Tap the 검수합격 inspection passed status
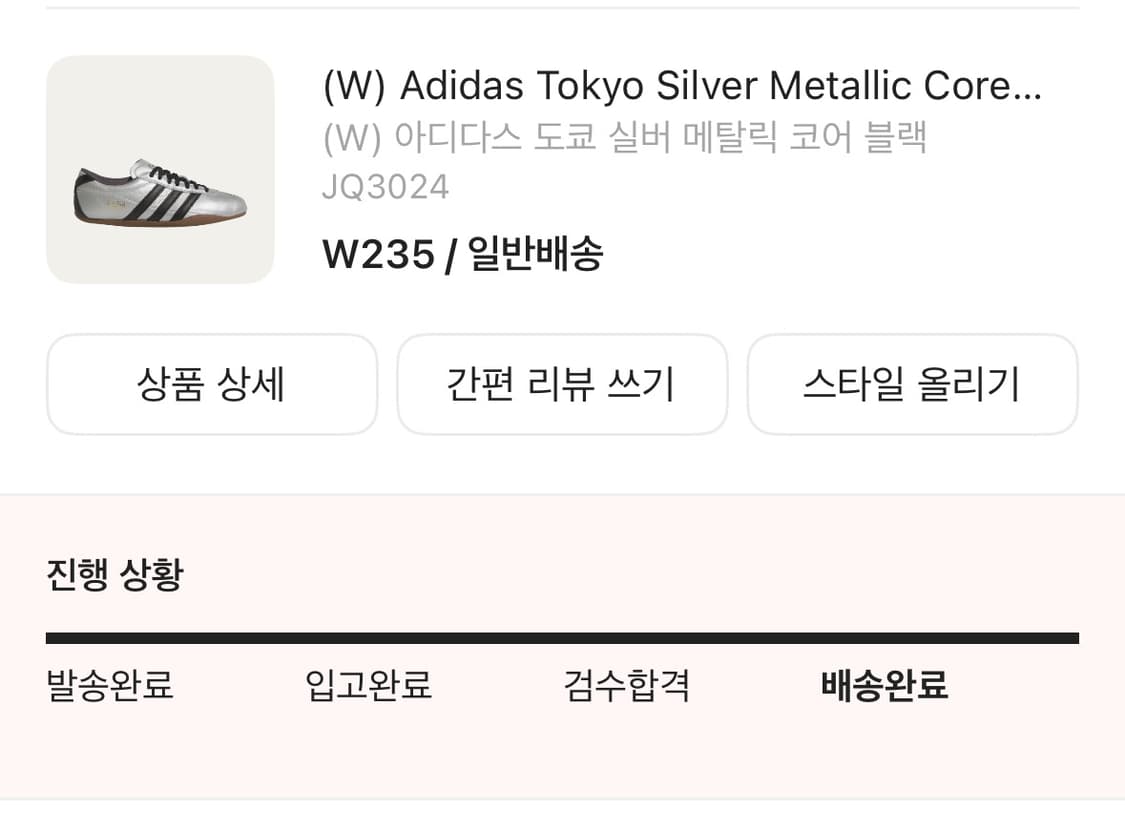This screenshot has width=1125, height=828. coord(625,687)
